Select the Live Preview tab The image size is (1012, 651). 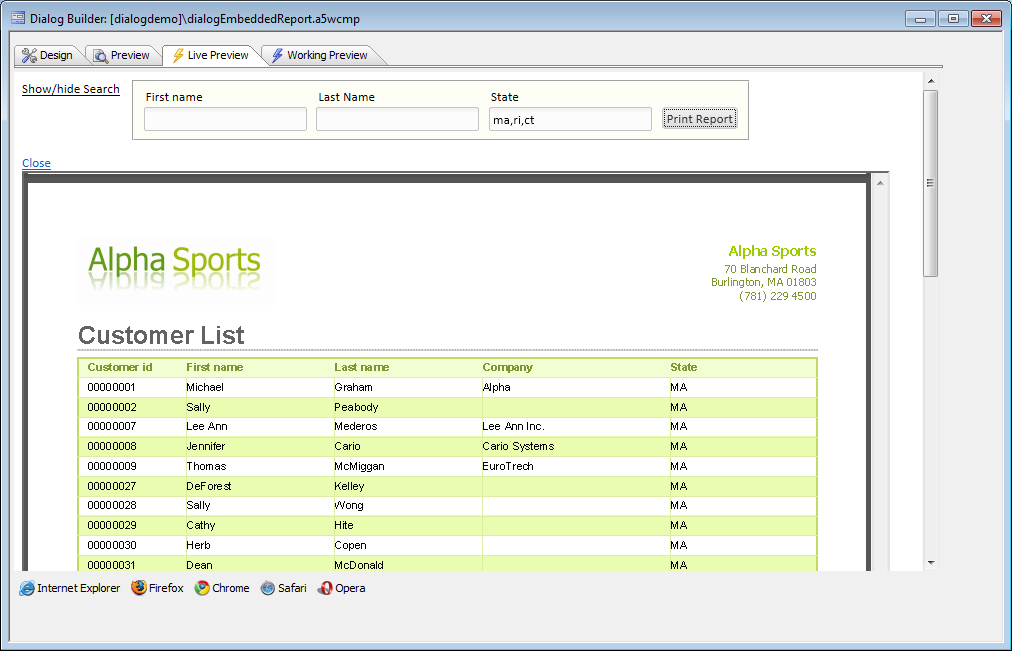pos(210,55)
